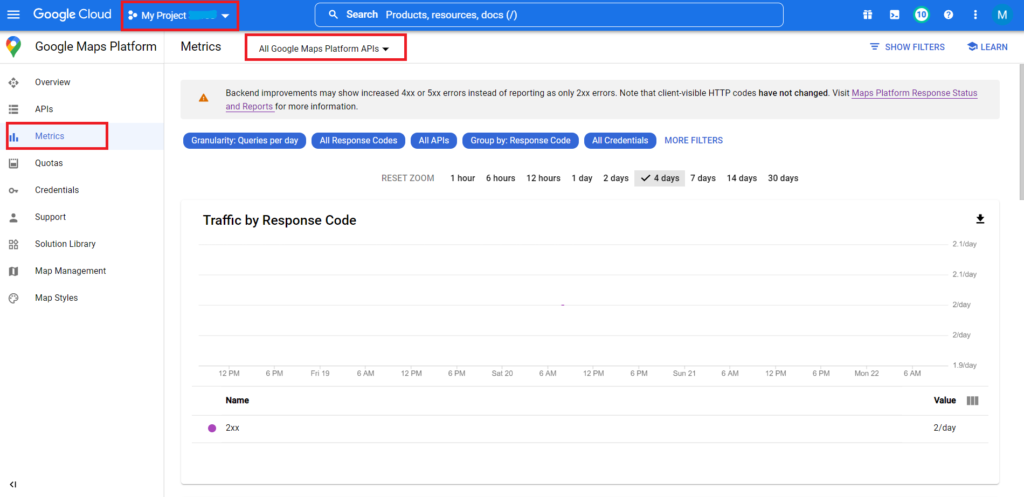1024x497 pixels.
Task: Click the Value column header
Action: click(x=945, y=400)
